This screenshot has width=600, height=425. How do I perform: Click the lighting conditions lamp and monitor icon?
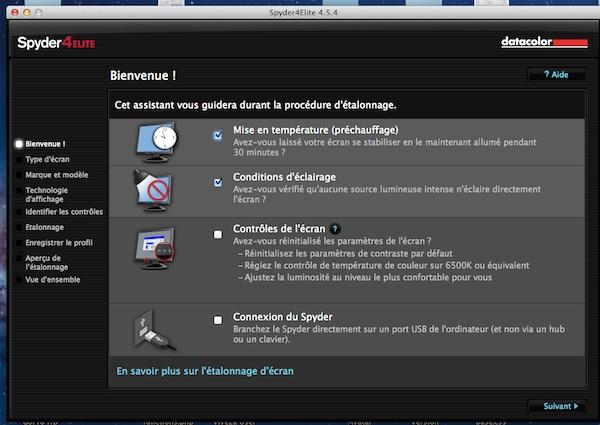(153, 191)
